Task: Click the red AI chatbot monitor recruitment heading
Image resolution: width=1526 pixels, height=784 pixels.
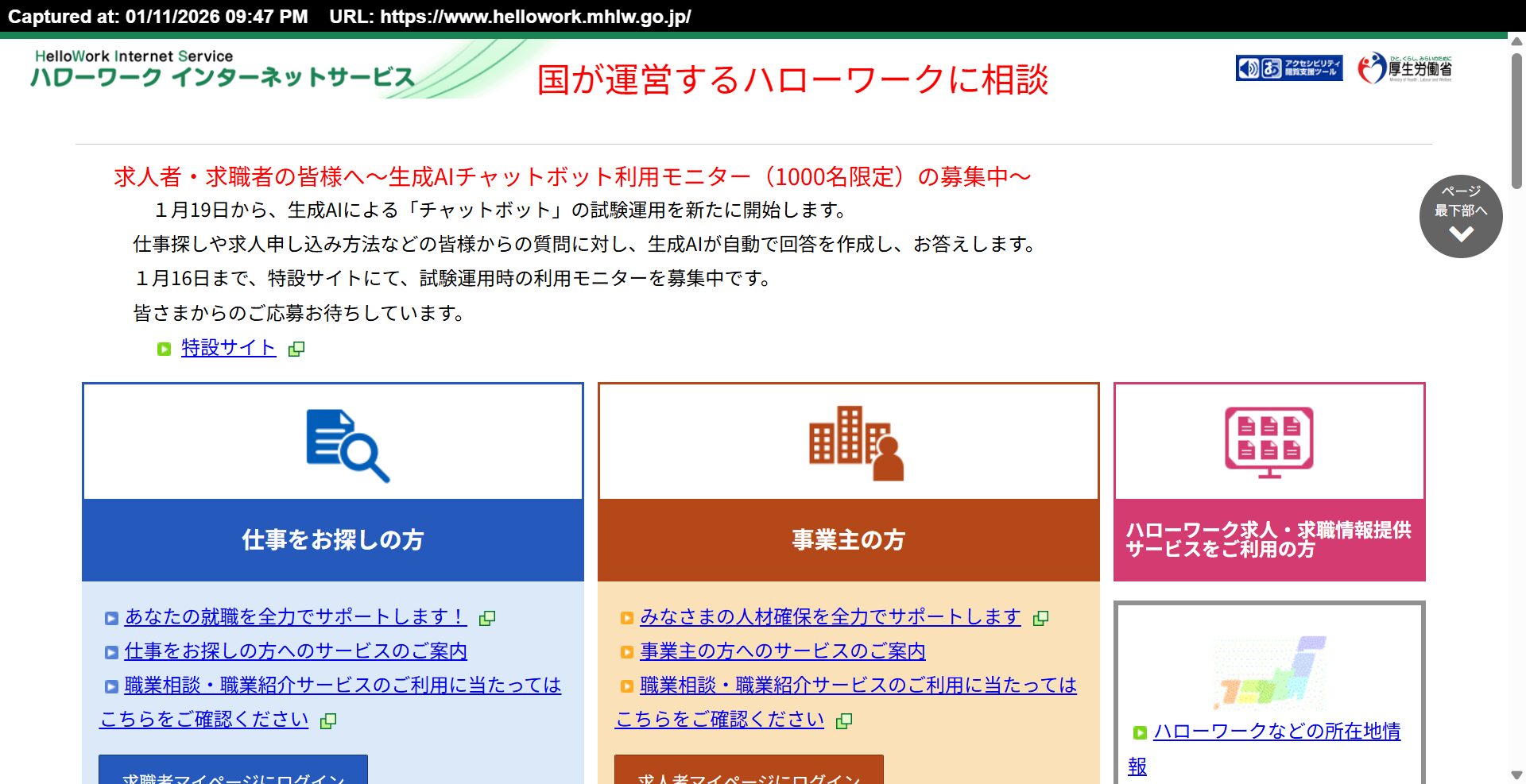Action: 572,176
